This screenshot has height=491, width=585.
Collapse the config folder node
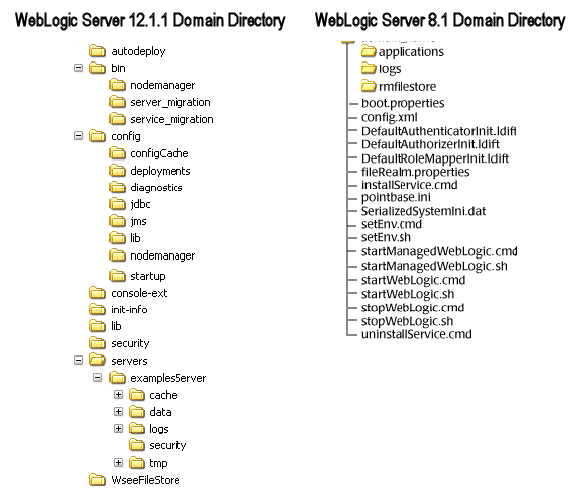coord(78,136)
